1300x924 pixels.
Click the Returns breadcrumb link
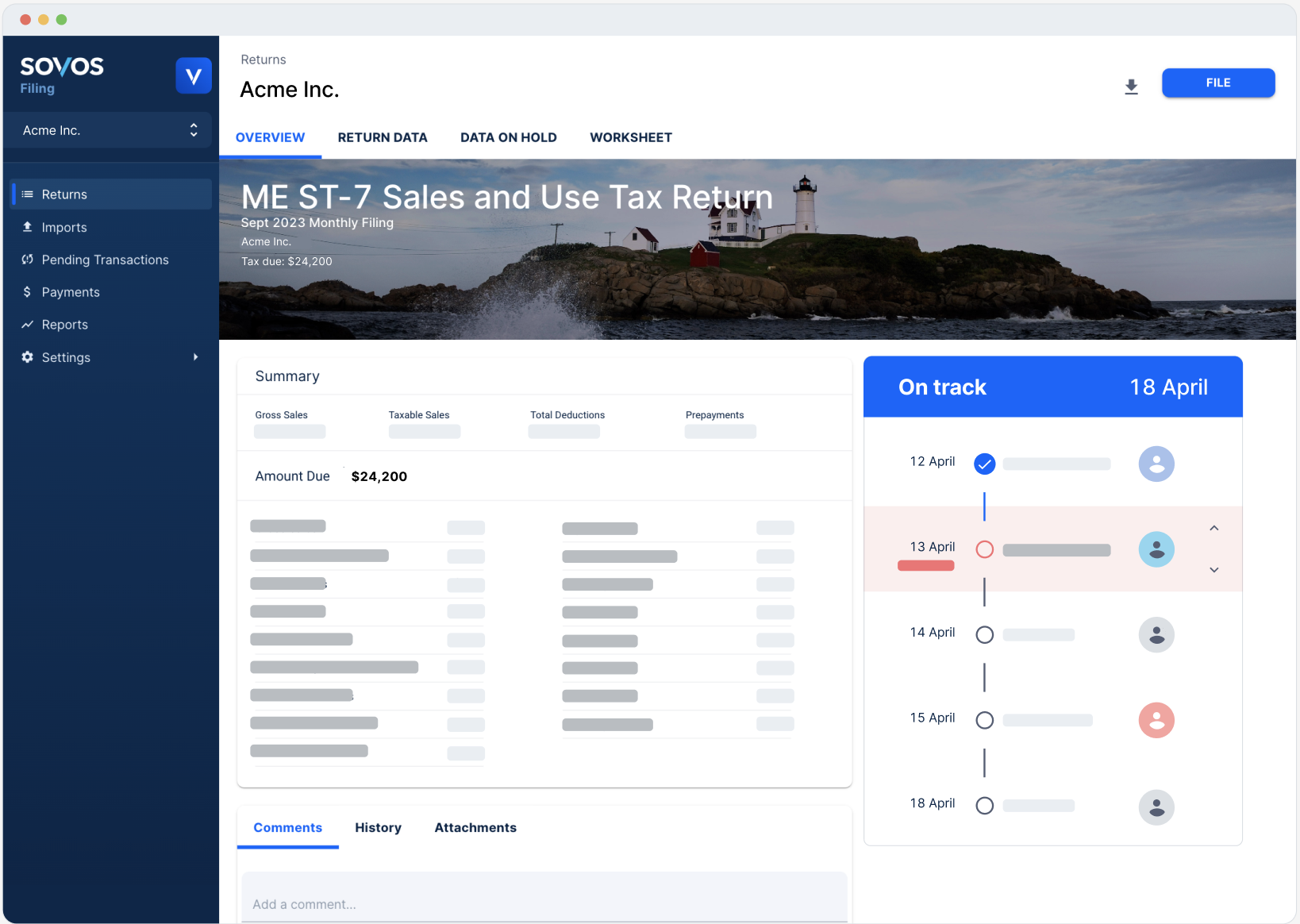tap(263, 60)
